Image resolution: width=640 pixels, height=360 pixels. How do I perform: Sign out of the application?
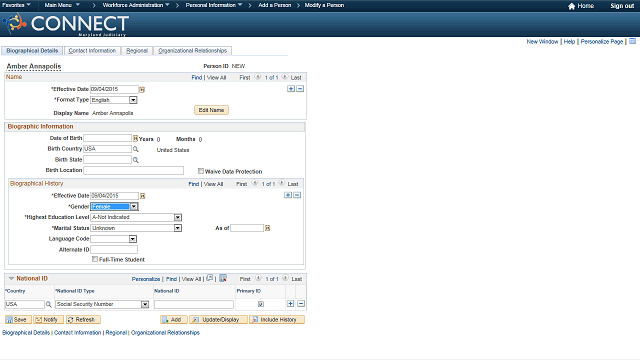click(622, 6)
